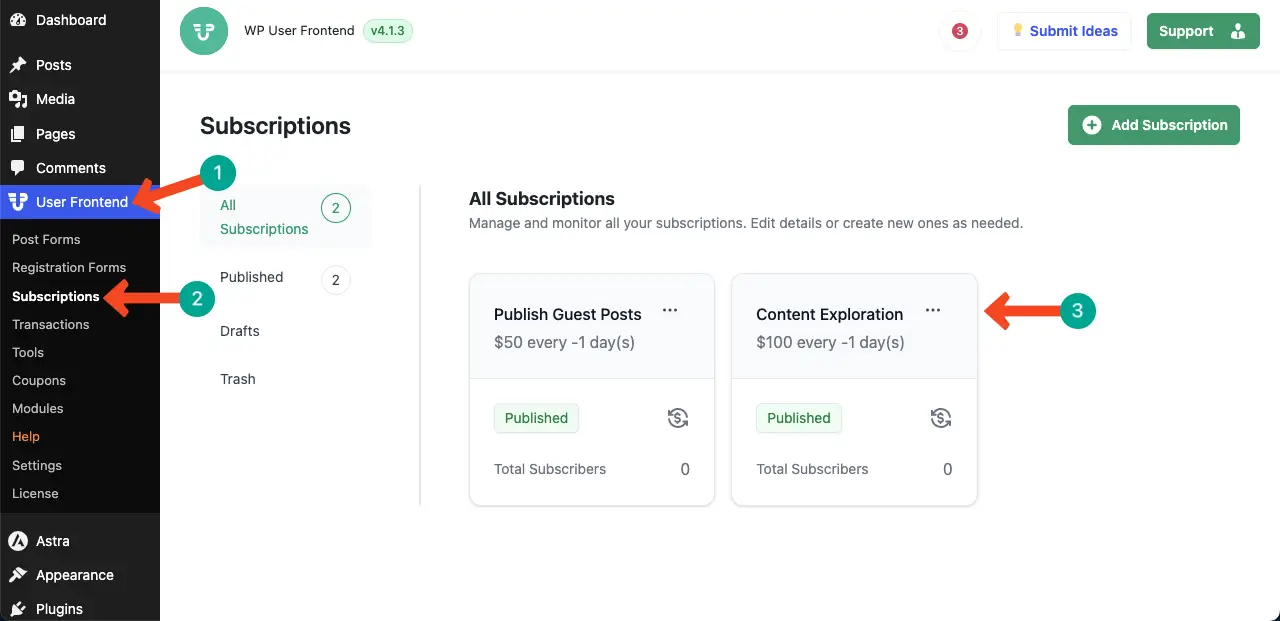Click the Plugins icon in sidebar
The height and width of the screenshot is (621, 1280).
click(x=18, y=609)
